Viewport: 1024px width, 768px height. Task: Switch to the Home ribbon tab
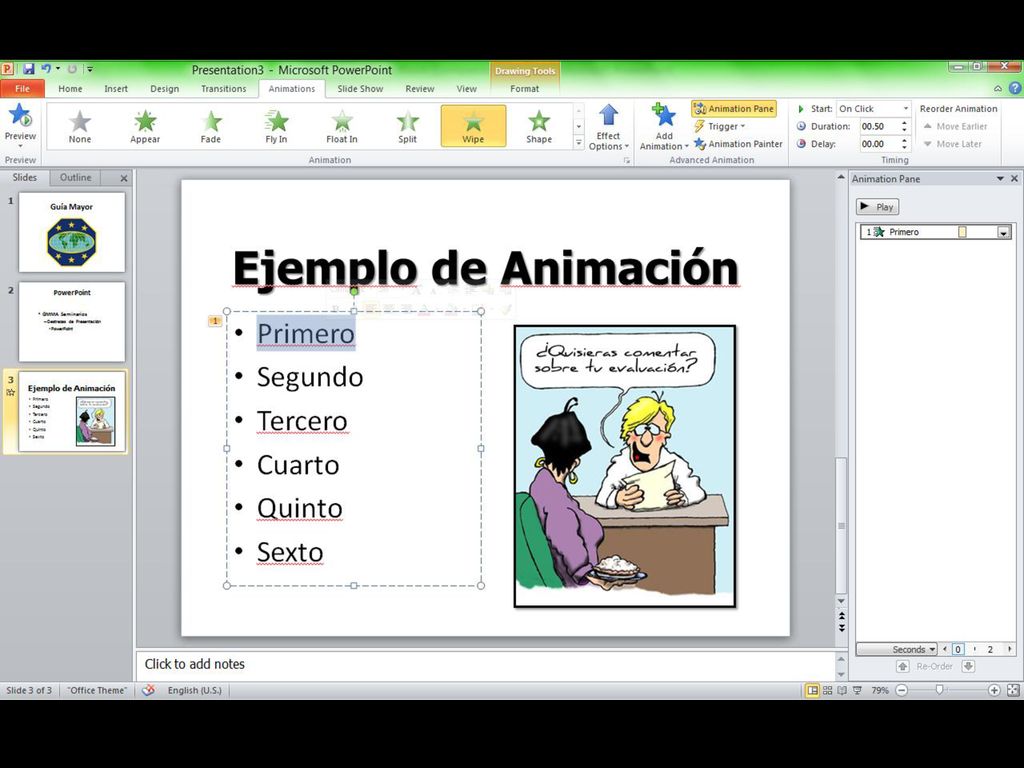click(x=70, y=88)
